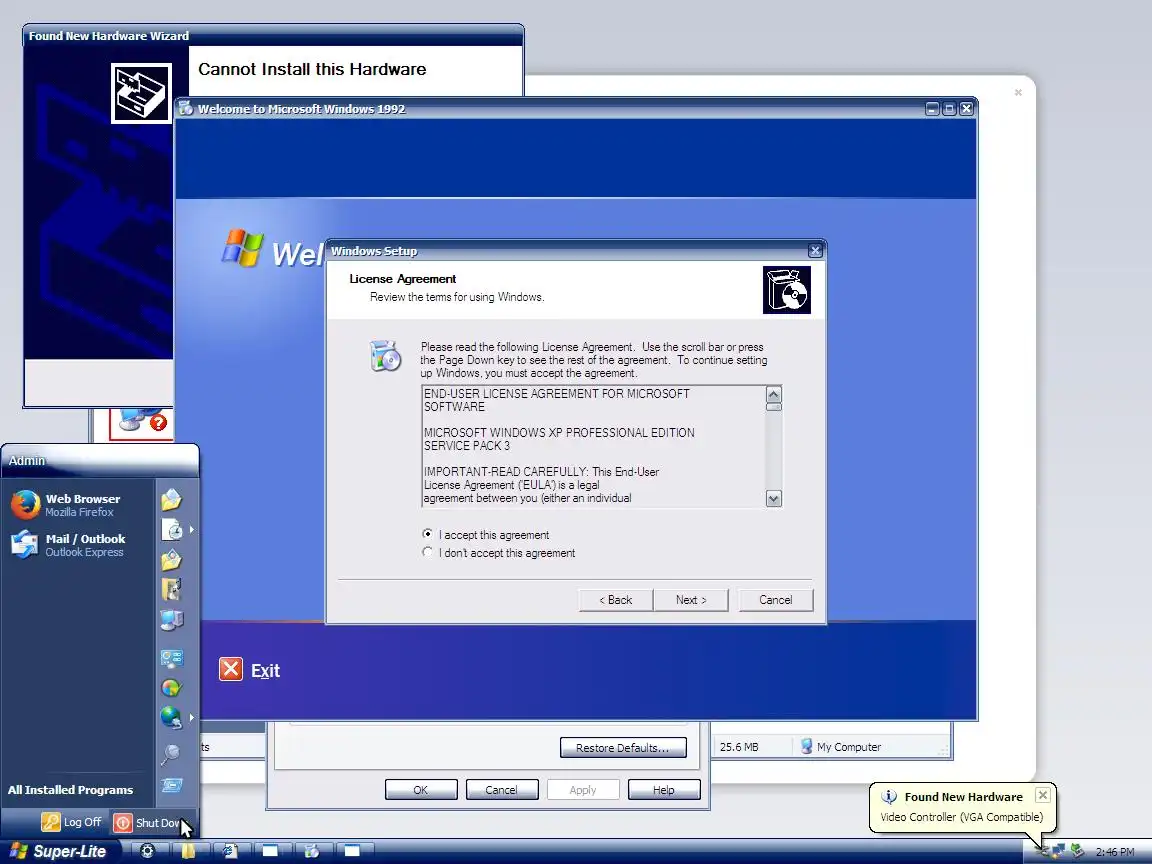Open Recent Documents icon in Start menu

point(171,529)
